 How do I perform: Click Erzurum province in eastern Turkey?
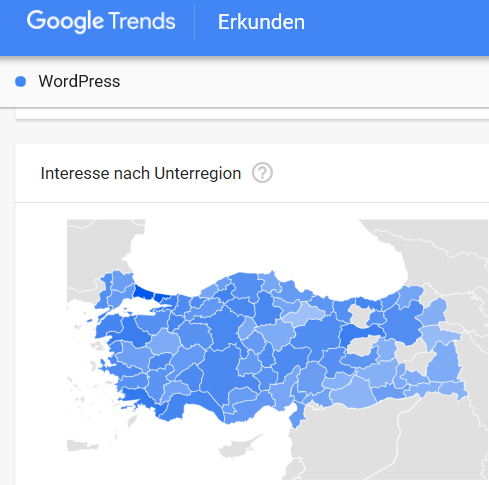[402, 322]
